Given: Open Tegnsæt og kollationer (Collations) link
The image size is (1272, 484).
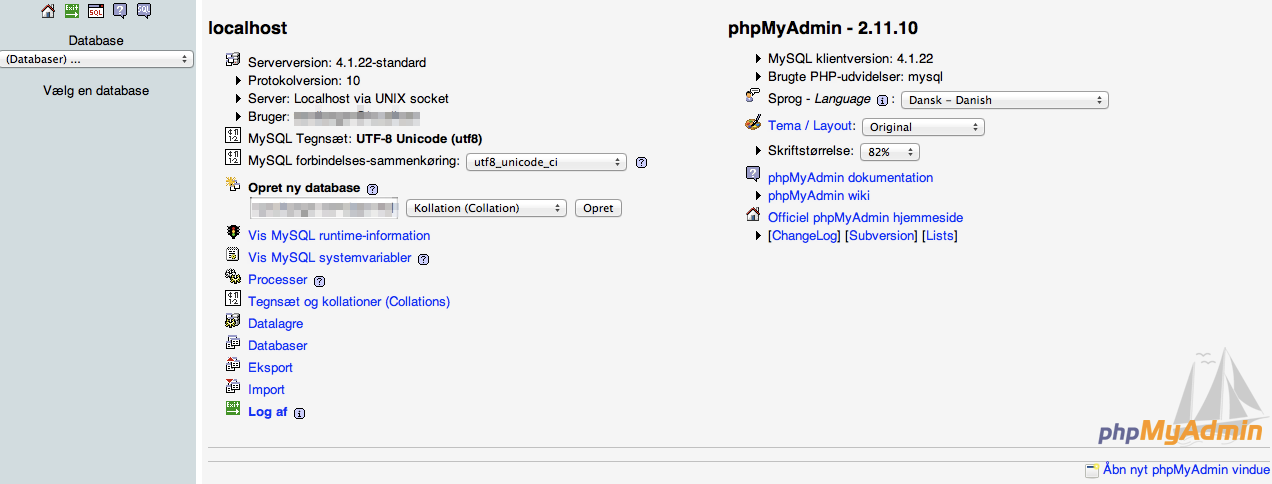Looking at the screenshot, I should click(349, 302).
